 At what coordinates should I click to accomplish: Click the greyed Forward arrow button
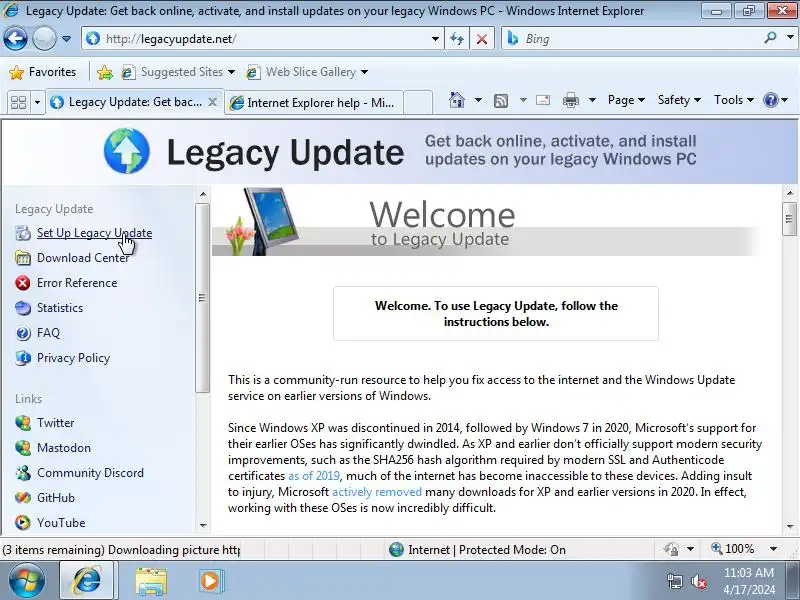pyautogui.click(x=44, y=39)
